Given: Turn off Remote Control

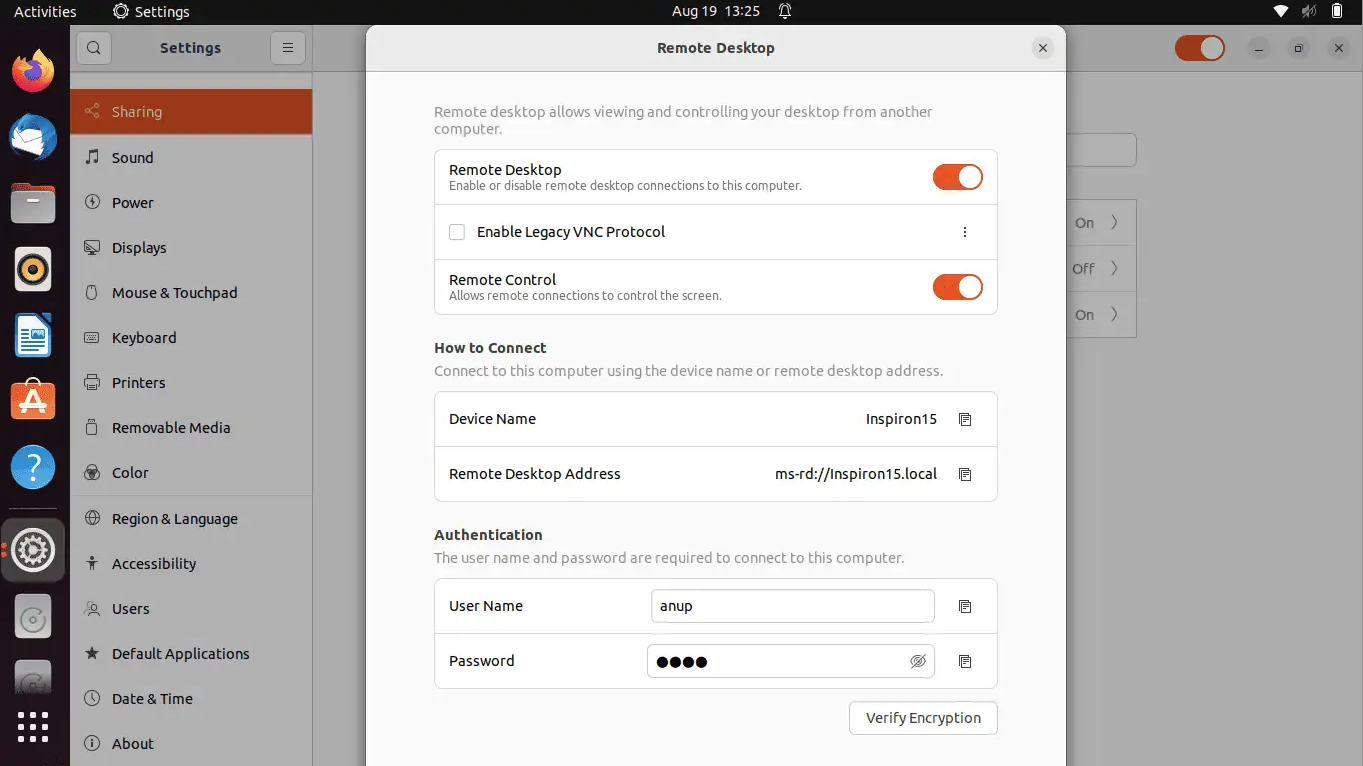Looking at the screenshot, I should (957, 287).
